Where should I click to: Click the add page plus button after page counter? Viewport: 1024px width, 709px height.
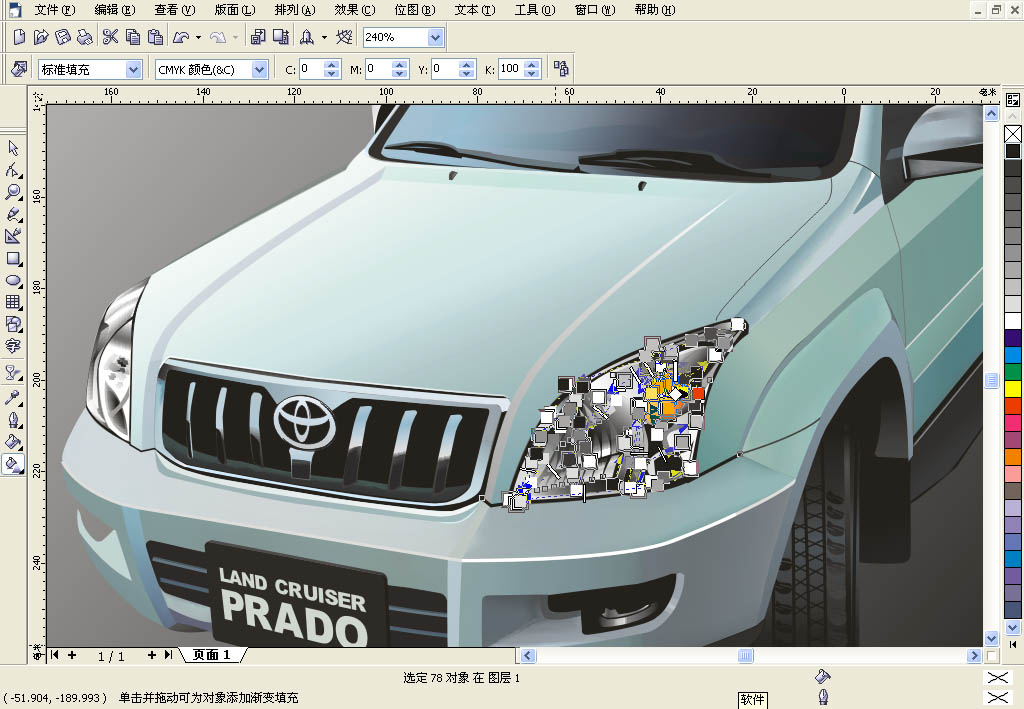(152, 655)
